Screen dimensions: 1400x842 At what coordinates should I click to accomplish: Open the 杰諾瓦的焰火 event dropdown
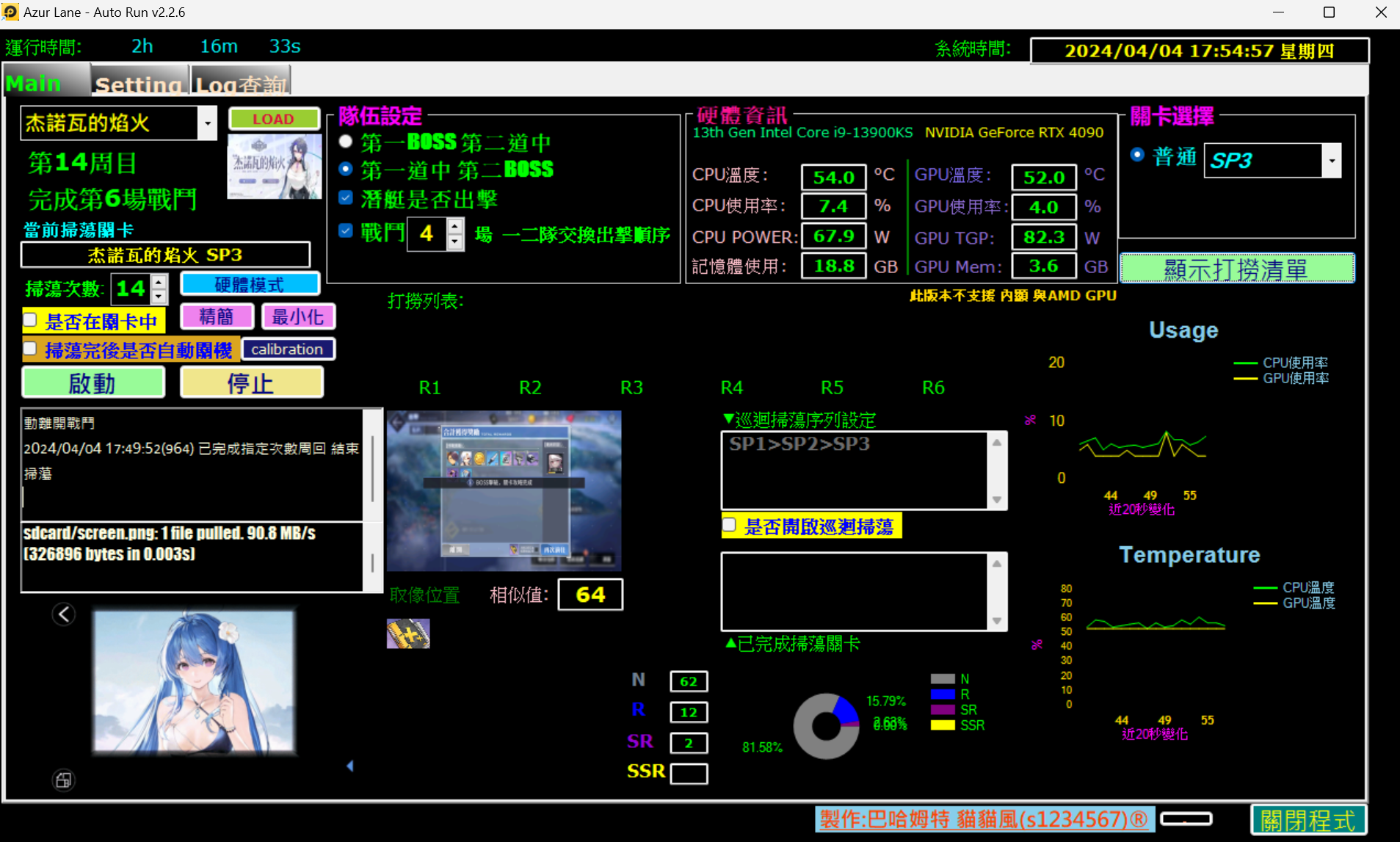tap(208, 123)
